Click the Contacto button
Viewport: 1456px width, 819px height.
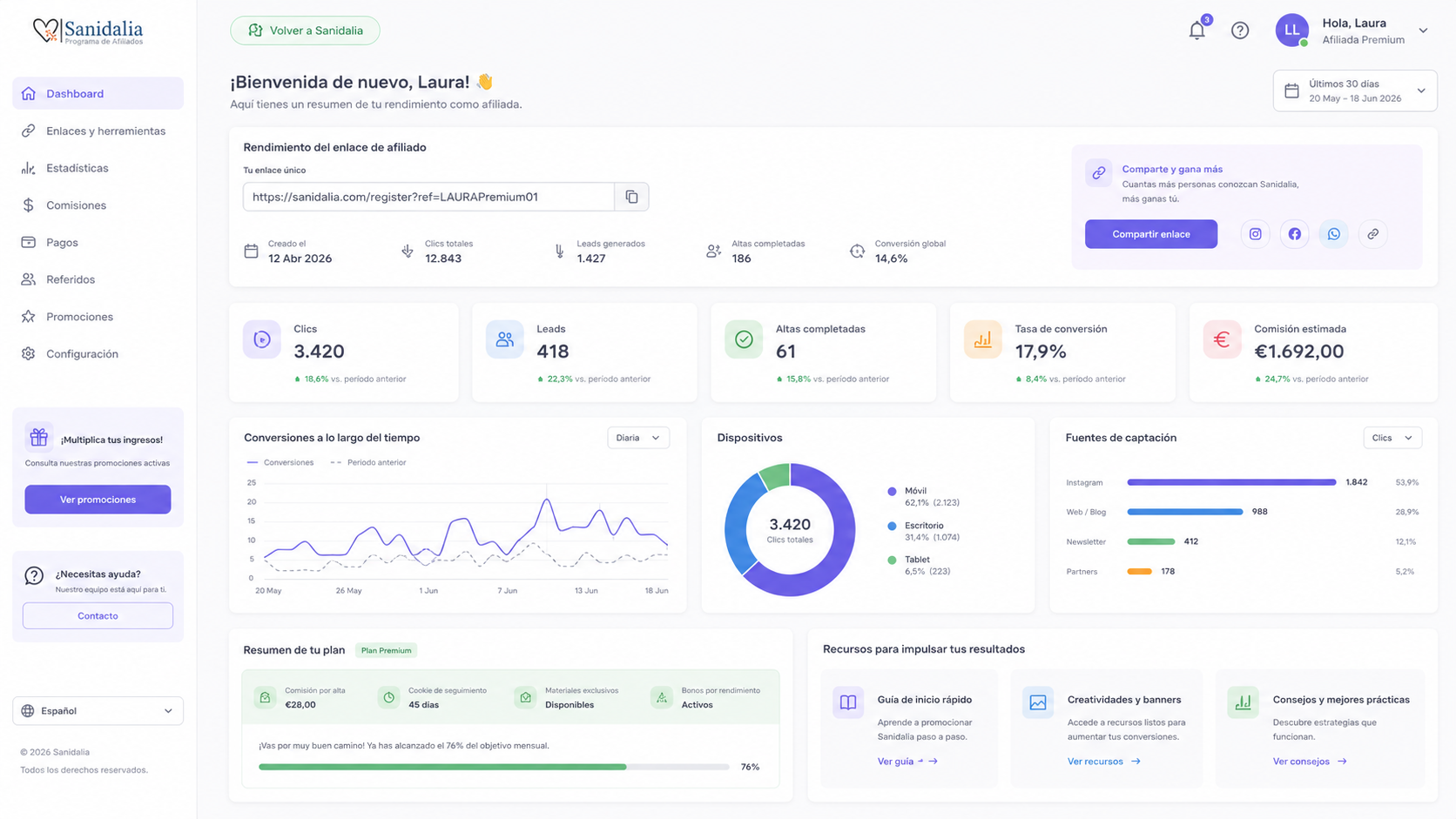[98, 615]
